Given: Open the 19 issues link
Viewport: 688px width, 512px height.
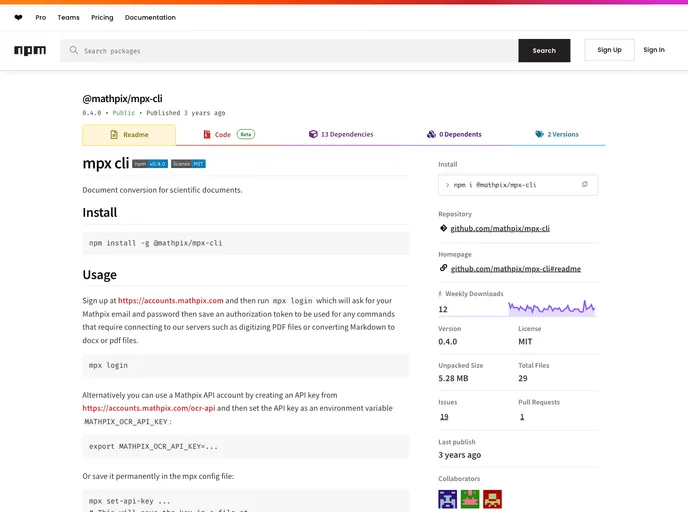Looking at the screenshot, I should [444, 417].
